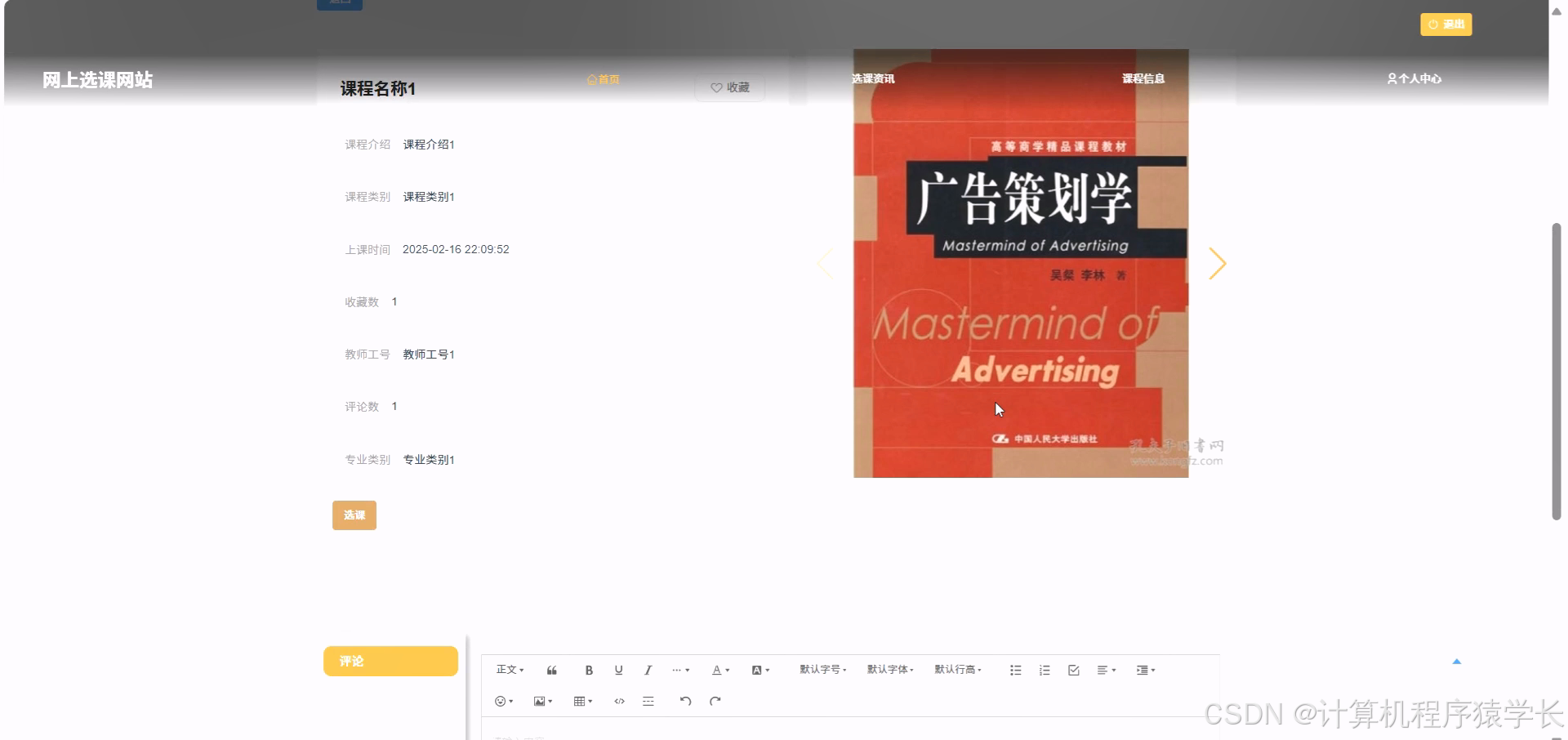Insert a blockquote in the comment editor
The image size is (1568, 740).
551,670
